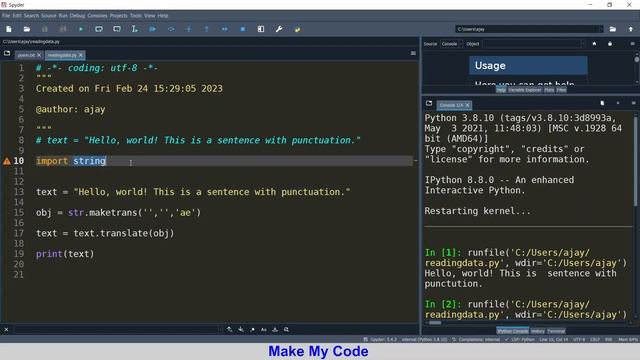
Task: Open the Help pane options hamburger menu
Action: 633,44
